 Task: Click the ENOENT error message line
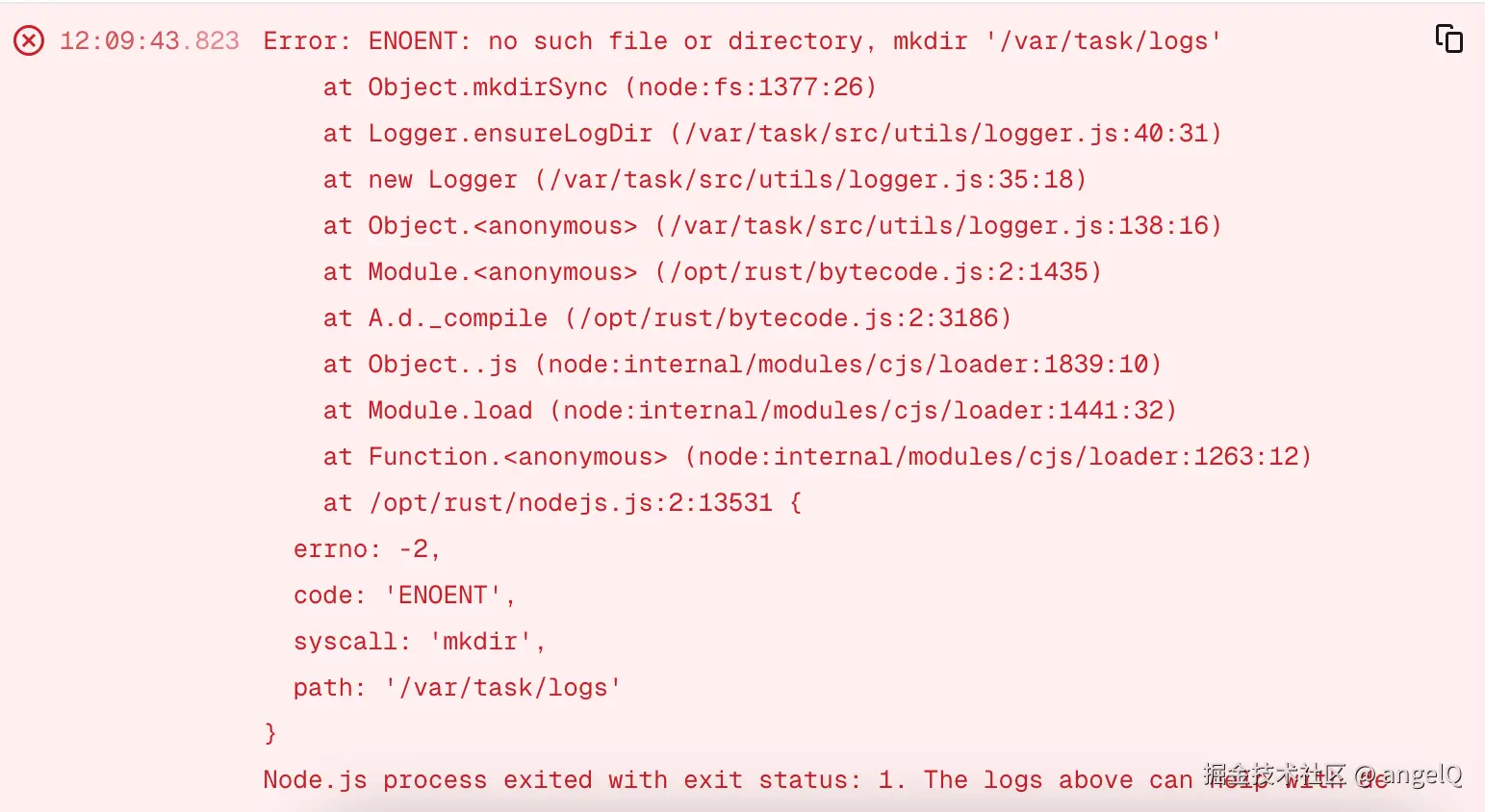[x=741, y=41]
